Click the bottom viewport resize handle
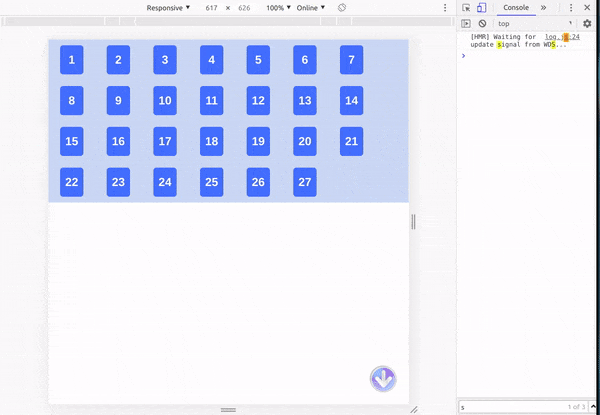Viewport: 600px width, 415px height. coord(228,410)
